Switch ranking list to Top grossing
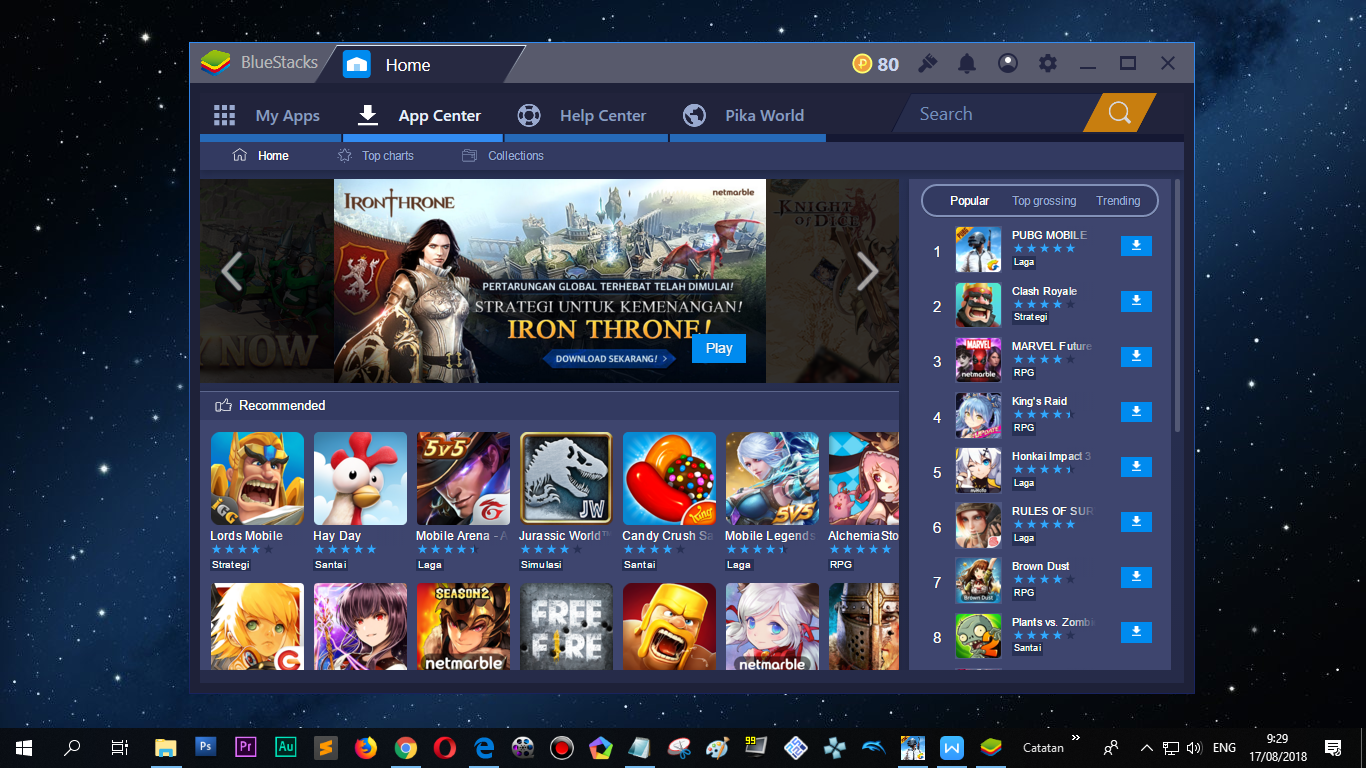Screen dimensions: 1366x768 pos(1044,201)
